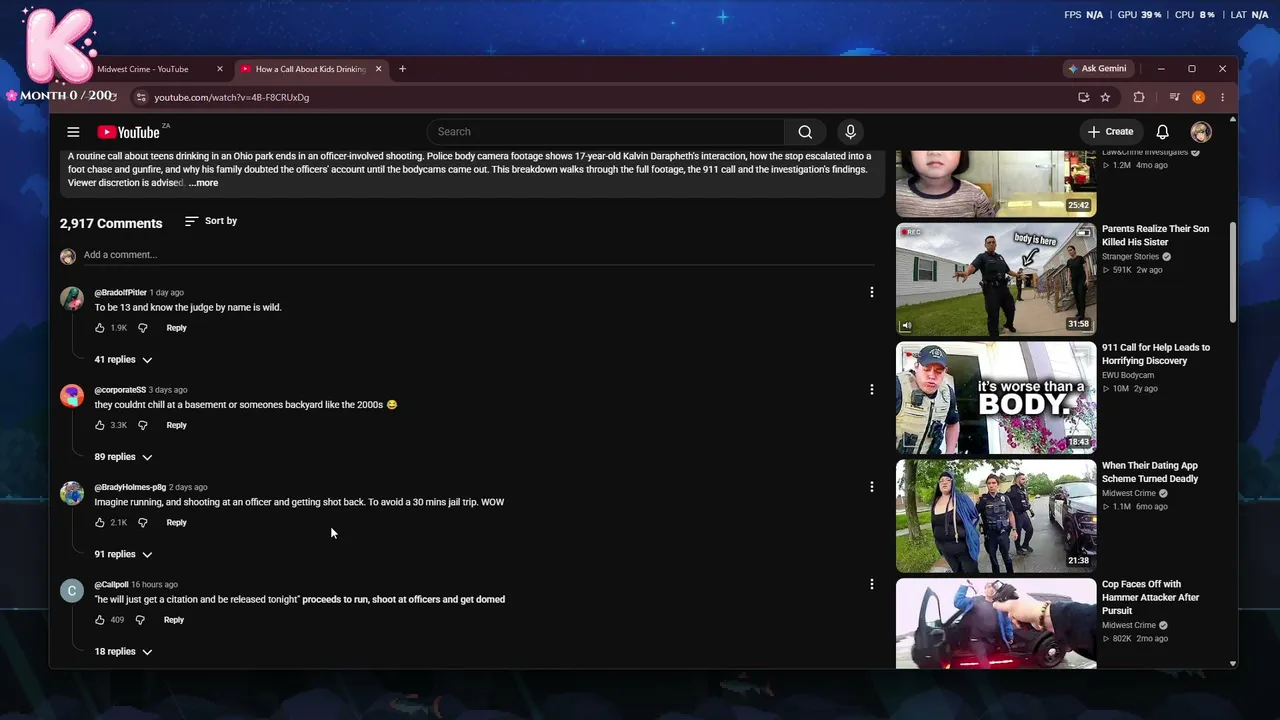Open video titled When Their Dating App Scheme Turned Deadly
This screenshot has height=720, width=1280.
click(x=1150, y=472)
